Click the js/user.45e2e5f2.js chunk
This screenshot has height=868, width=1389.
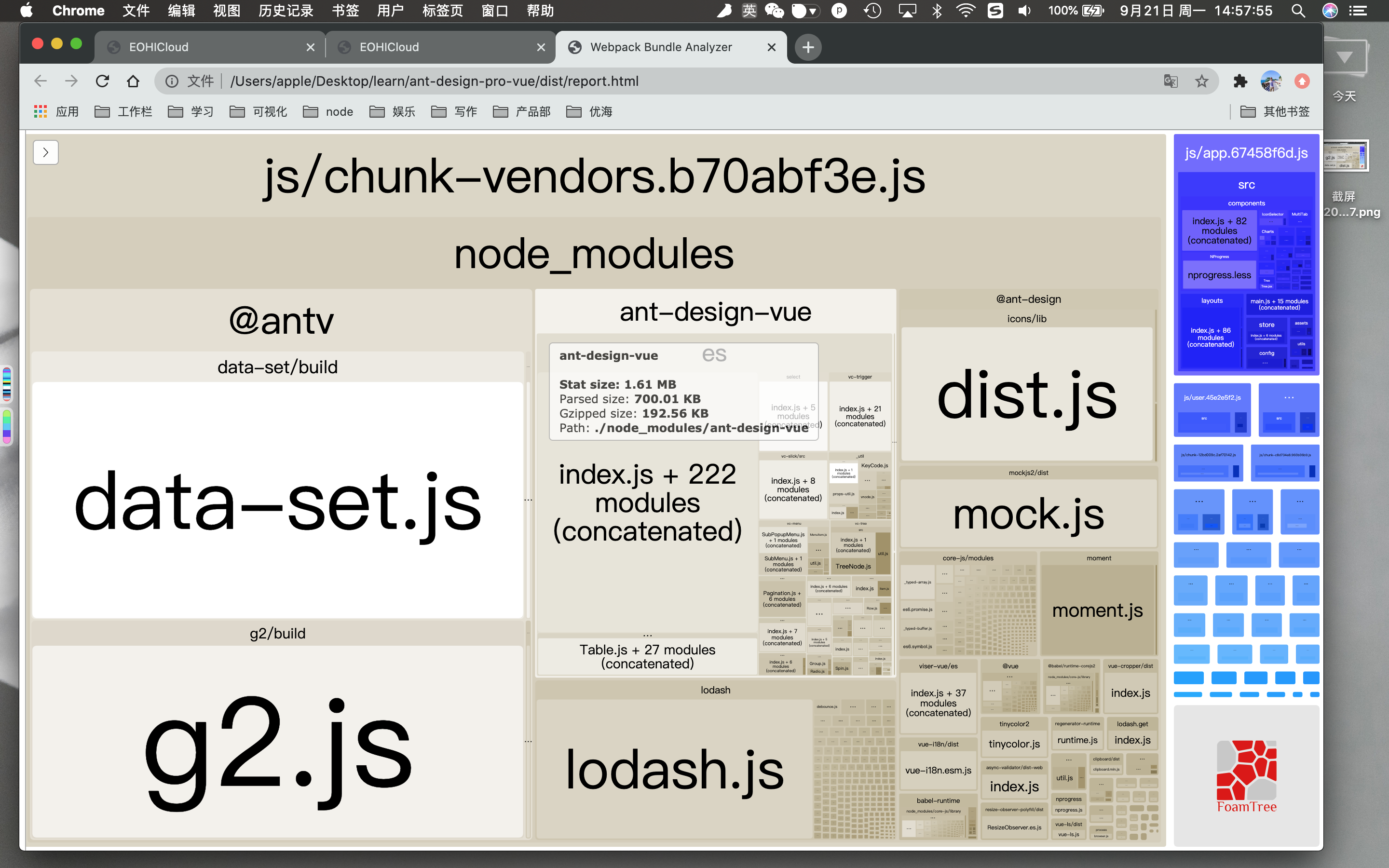[x=1212, y=410]
